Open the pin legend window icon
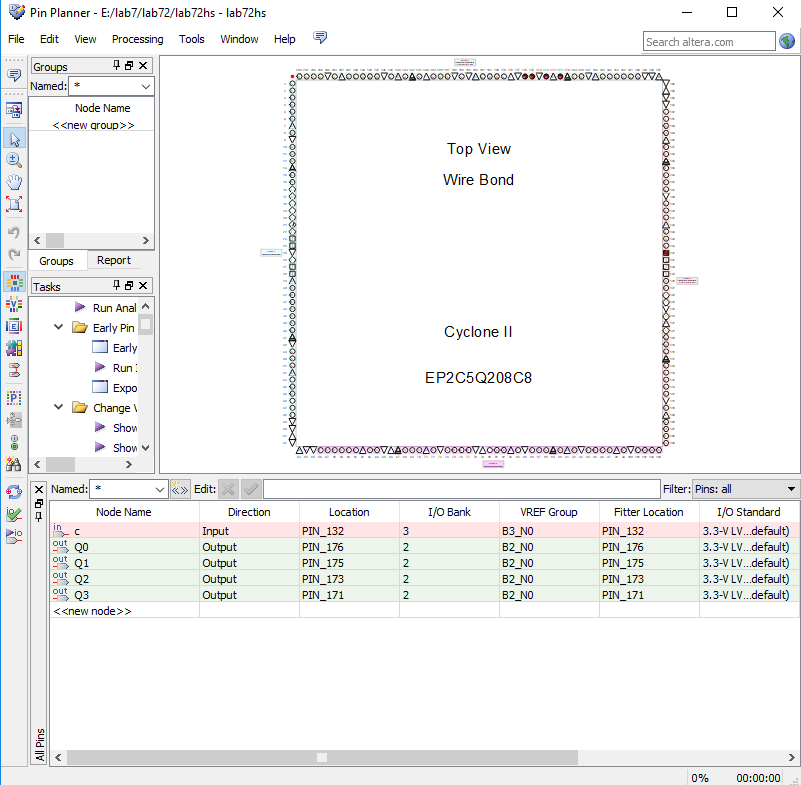The height and width of the screenshot is (785, 801). 14,110
